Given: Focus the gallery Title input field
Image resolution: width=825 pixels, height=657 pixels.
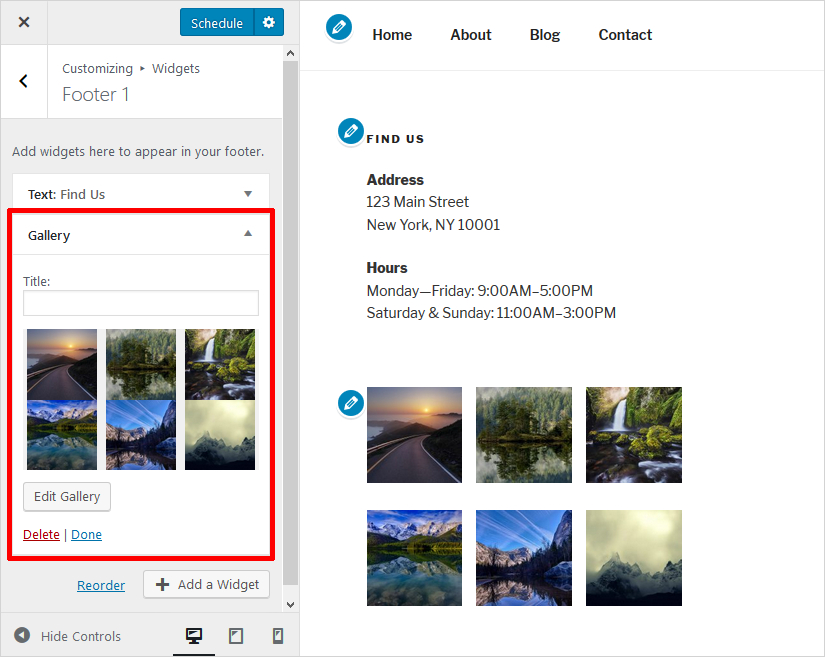Looking at the screenshot, I should tap(141, 303).
